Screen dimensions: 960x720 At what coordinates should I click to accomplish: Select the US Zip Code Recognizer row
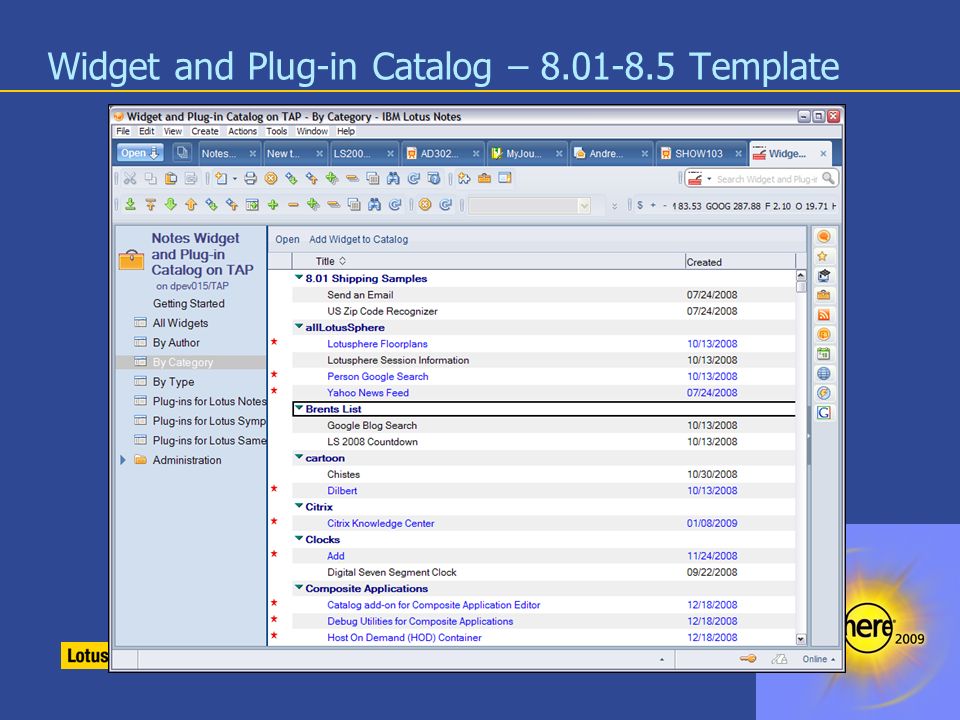click(x=544, y=311)
